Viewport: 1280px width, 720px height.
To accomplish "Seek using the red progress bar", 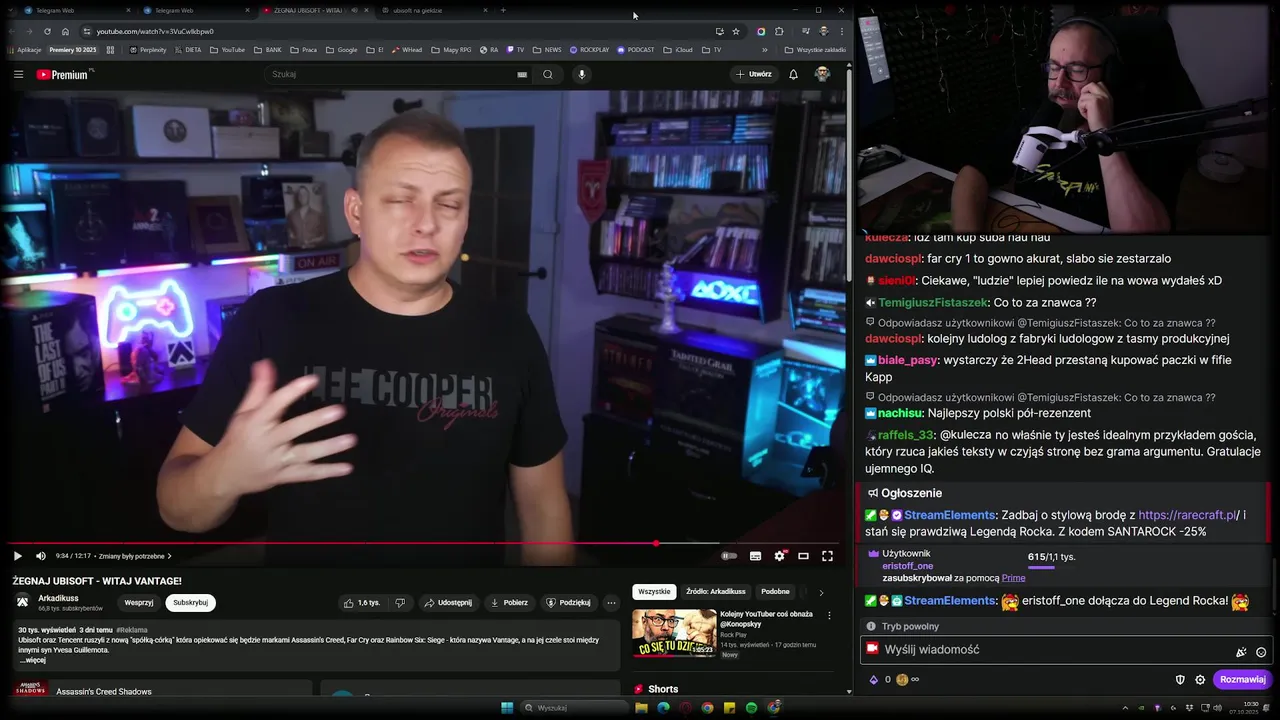I will pyautogui.click(x=424, y=543).
